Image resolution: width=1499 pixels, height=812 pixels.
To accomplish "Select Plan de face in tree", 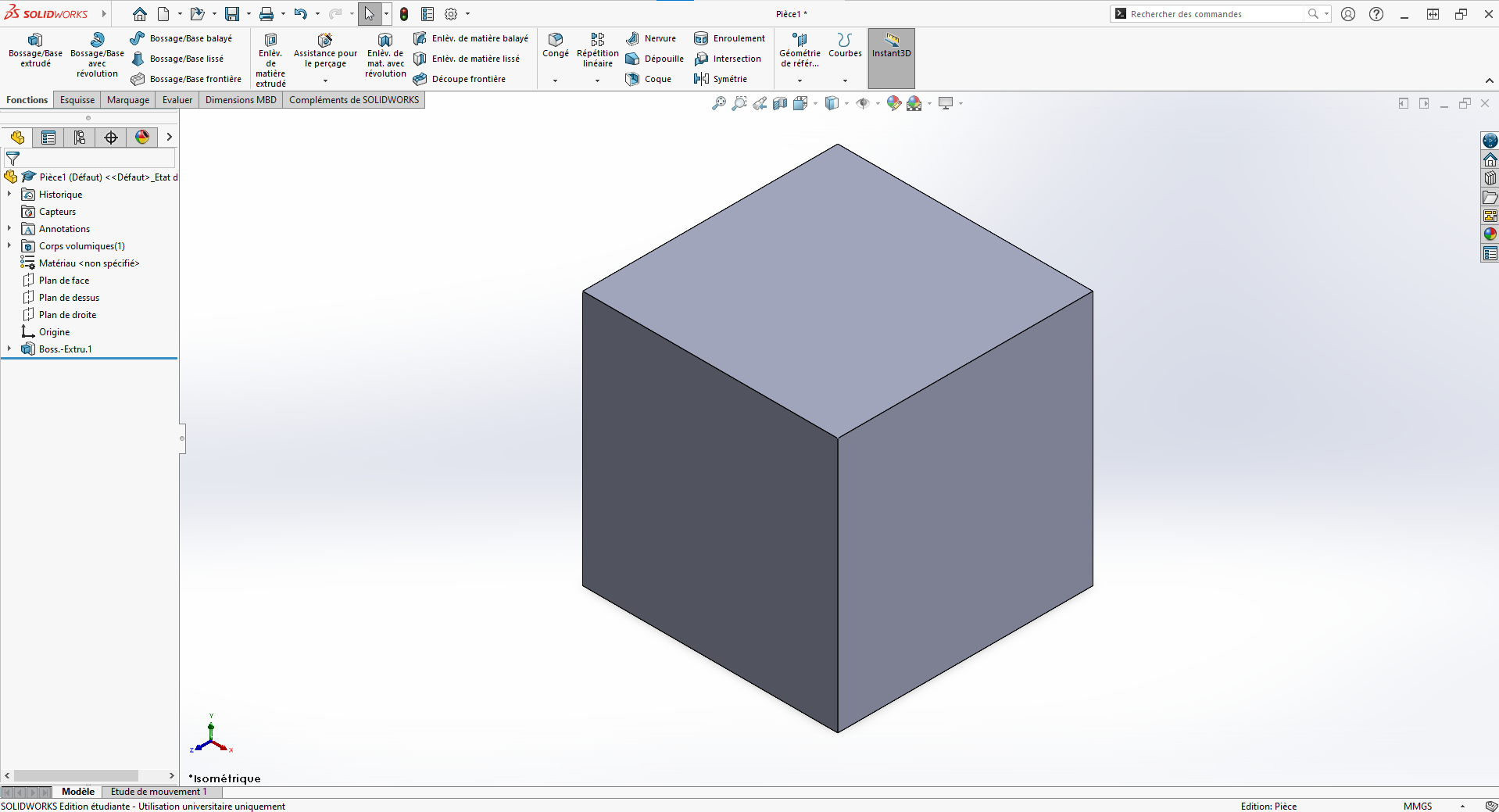I will click(x=64, y=281).
